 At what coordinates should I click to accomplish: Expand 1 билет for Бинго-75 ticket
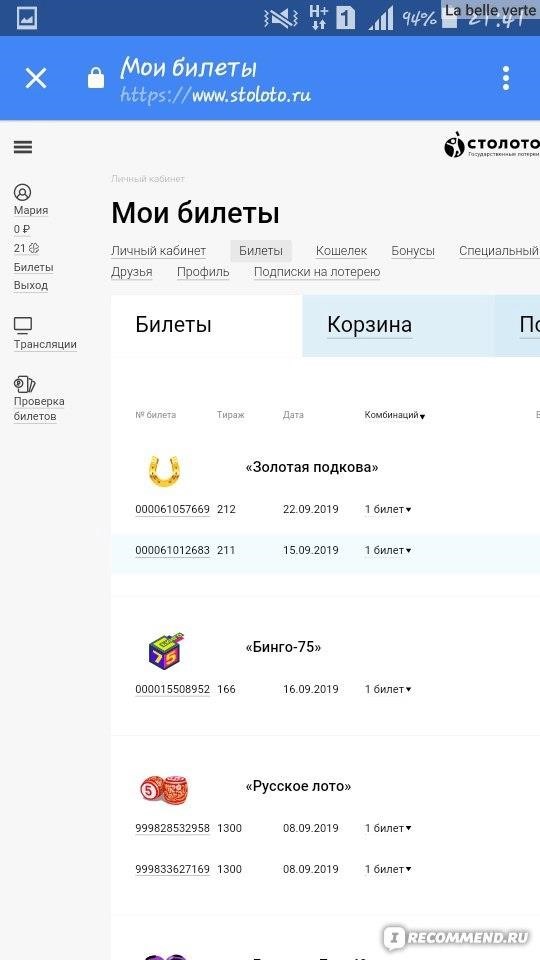click(x=388, y=689)
